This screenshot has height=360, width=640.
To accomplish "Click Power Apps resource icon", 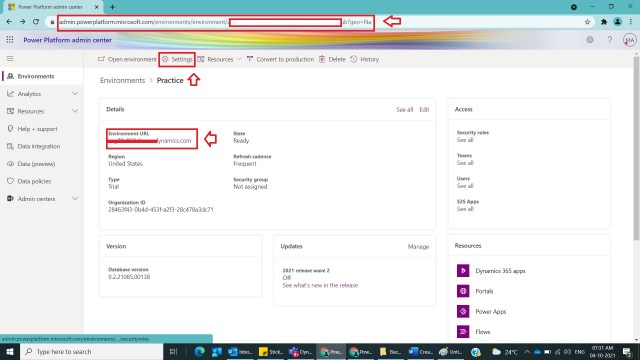I will 463,311.
